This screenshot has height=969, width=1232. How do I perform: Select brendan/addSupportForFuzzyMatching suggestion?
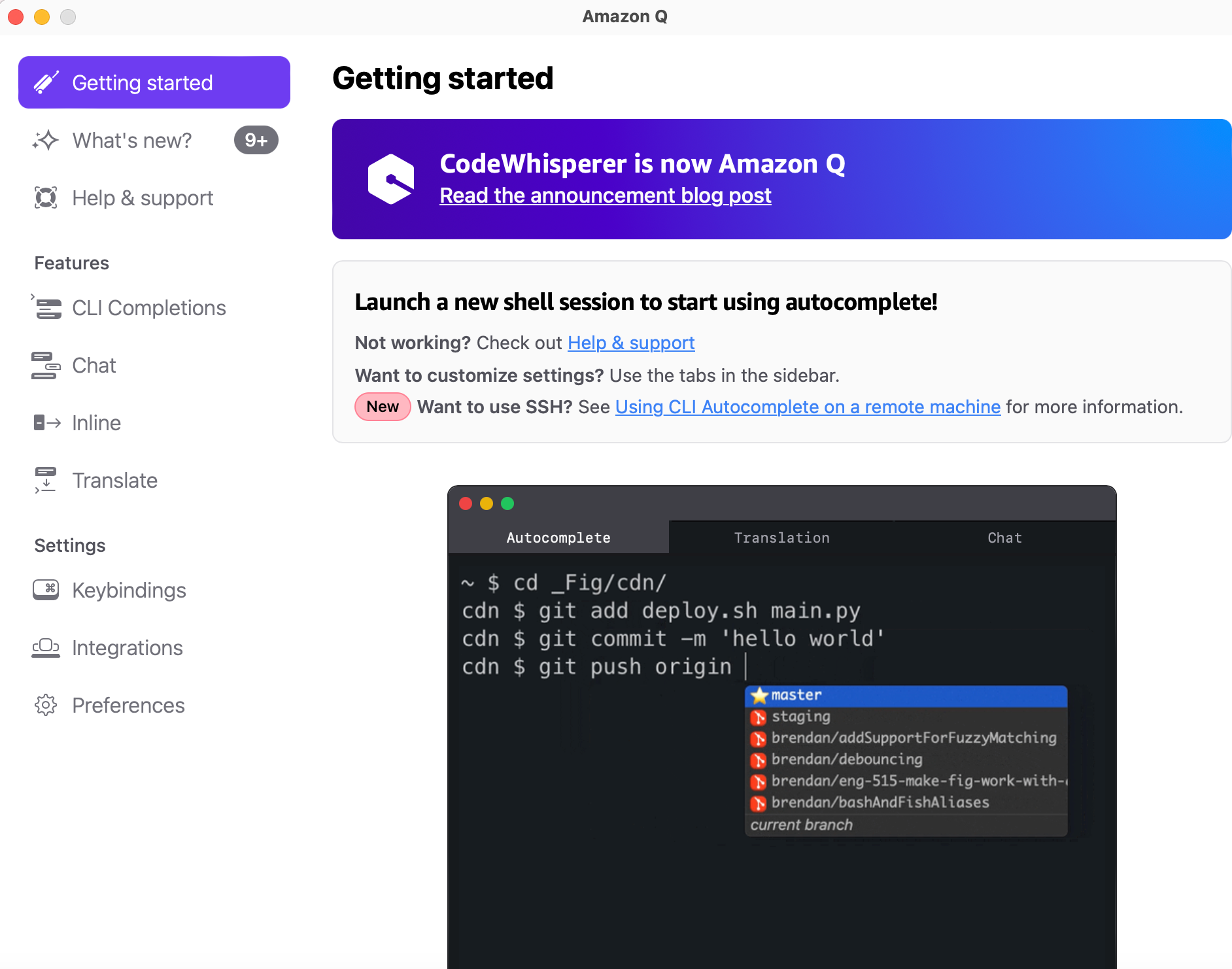[x=906, y=738]
